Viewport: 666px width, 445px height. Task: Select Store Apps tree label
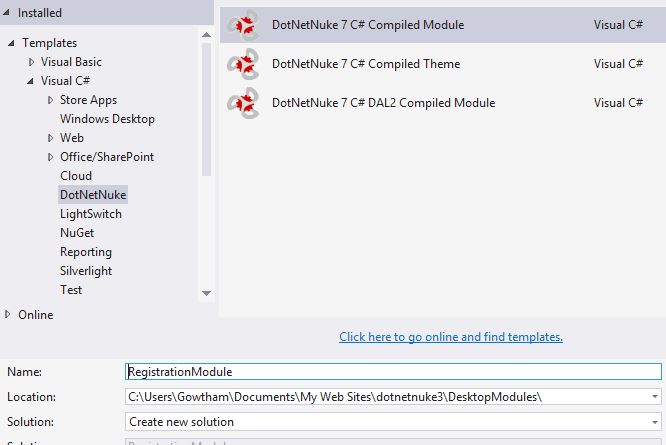pos(88,100)
